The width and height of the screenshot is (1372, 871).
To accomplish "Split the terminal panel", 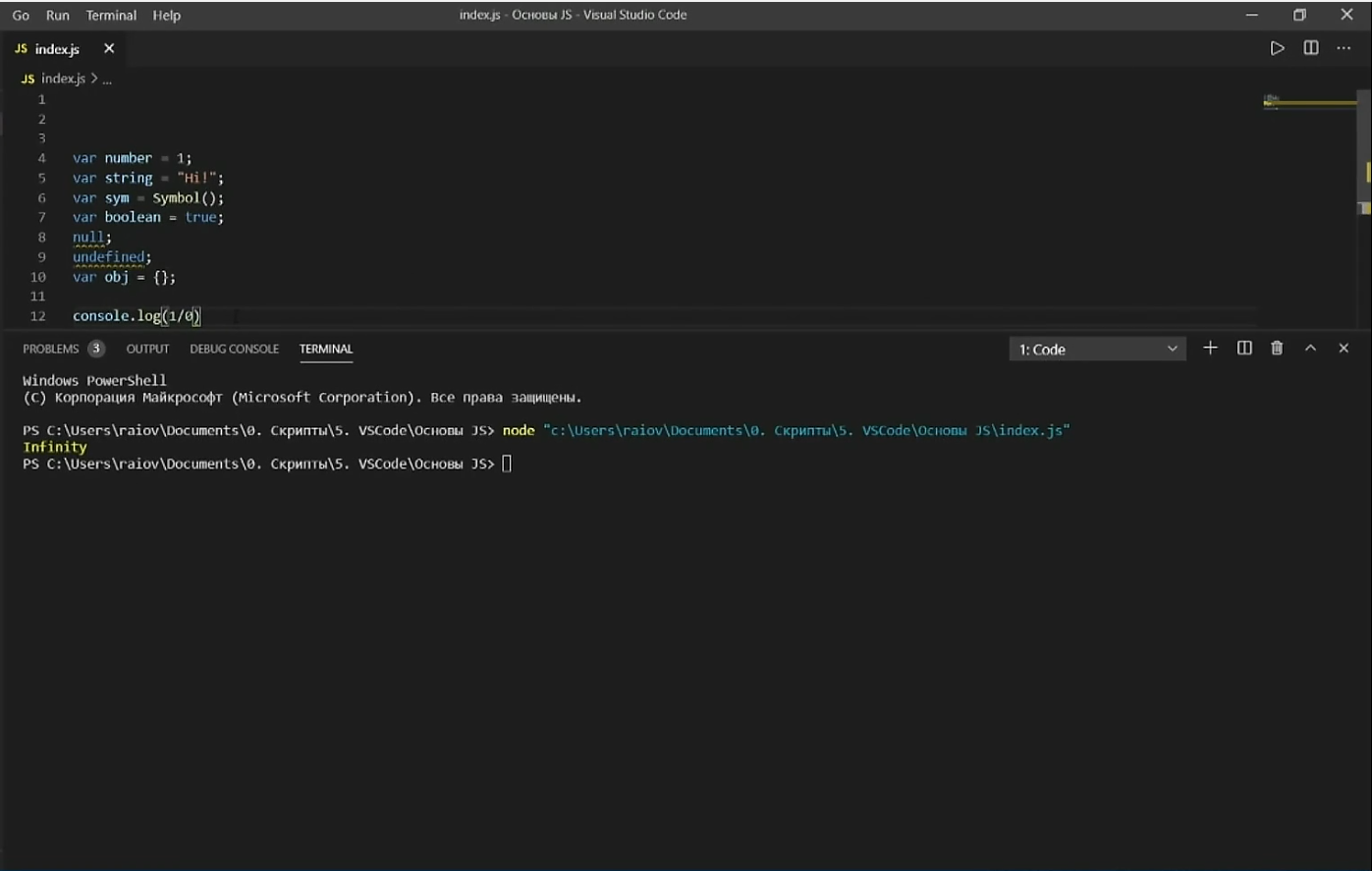I will tap(1244, 349).
